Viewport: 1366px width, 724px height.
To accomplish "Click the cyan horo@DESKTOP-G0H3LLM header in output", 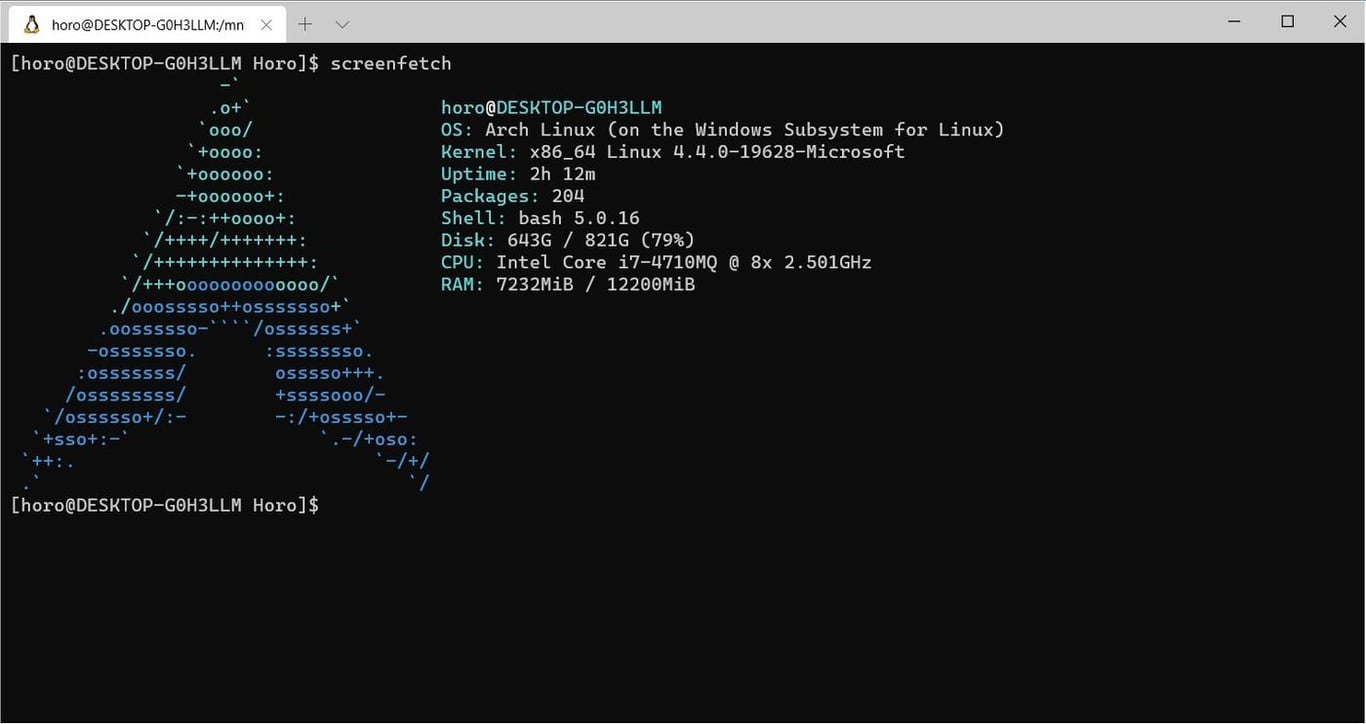I will (551, 107).
